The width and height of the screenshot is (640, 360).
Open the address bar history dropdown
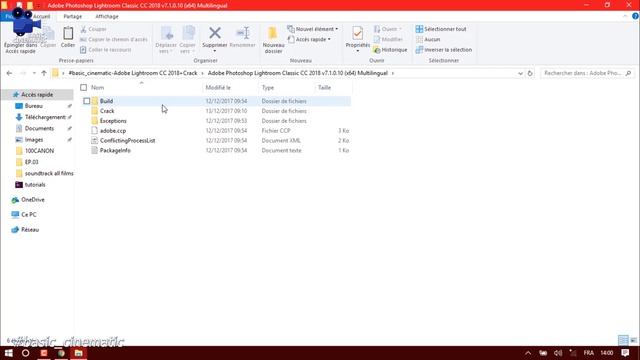click(x=520, y=73)
